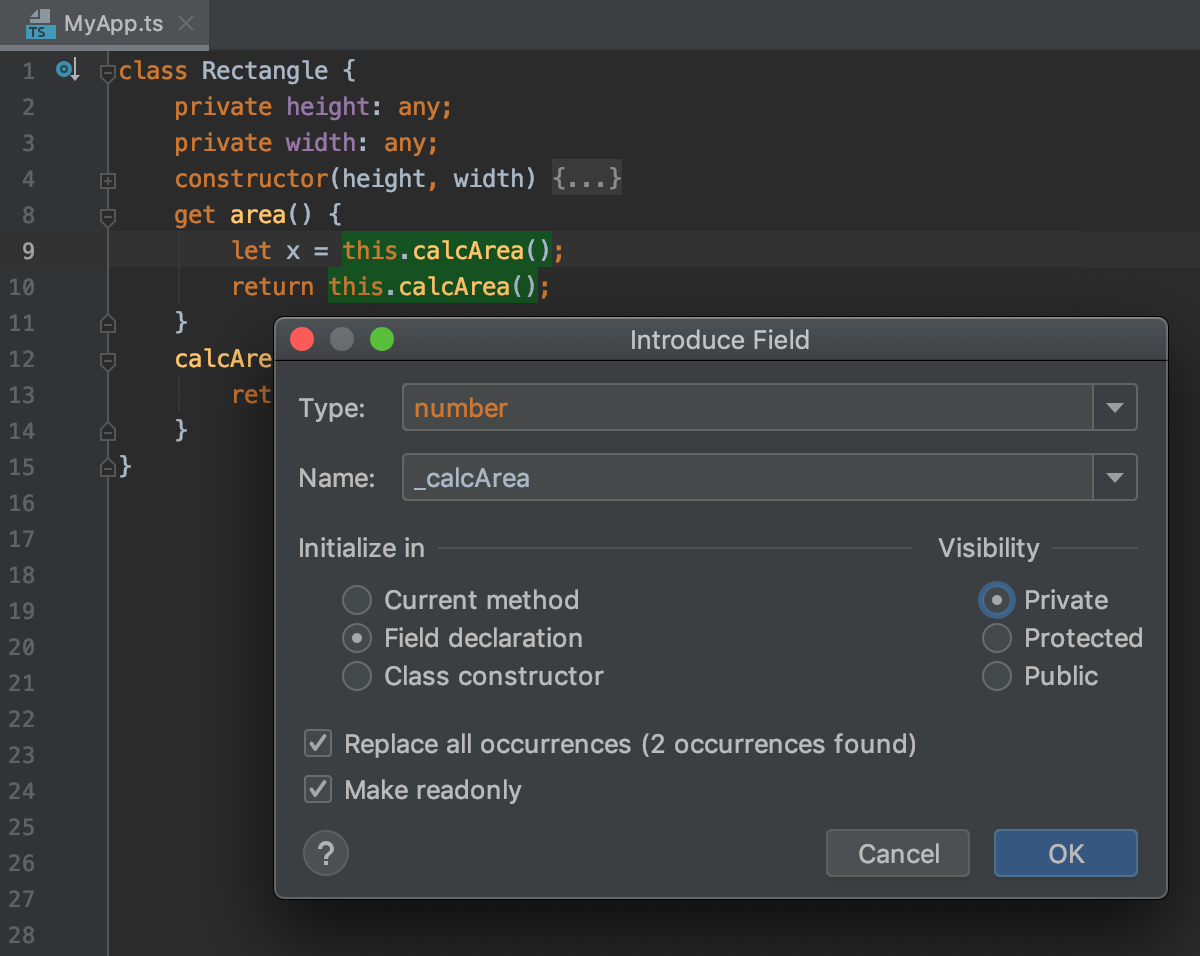Screen dimensions: 1200x956
Task: Click the red close button of the dialog
Action: pyautogui.click(x=302, y=340)
